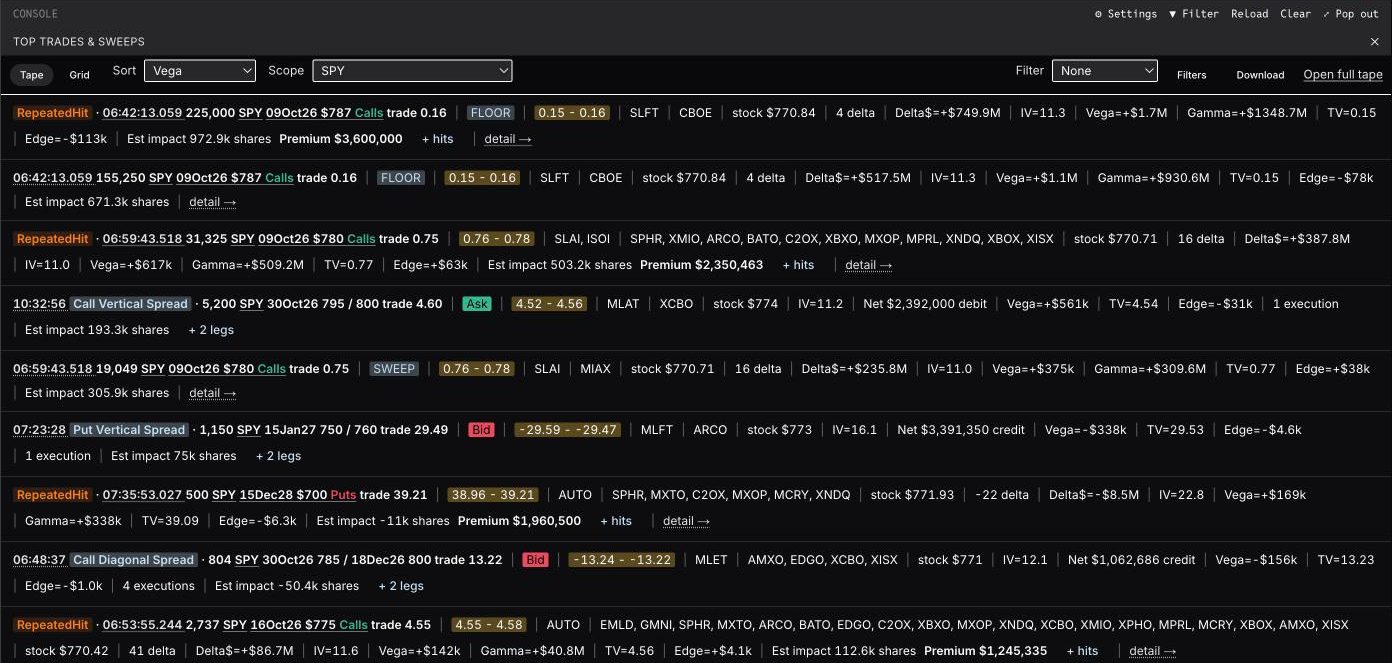Pop out the console panel
1392x663 pixels.
click(x=1350, y=14)
